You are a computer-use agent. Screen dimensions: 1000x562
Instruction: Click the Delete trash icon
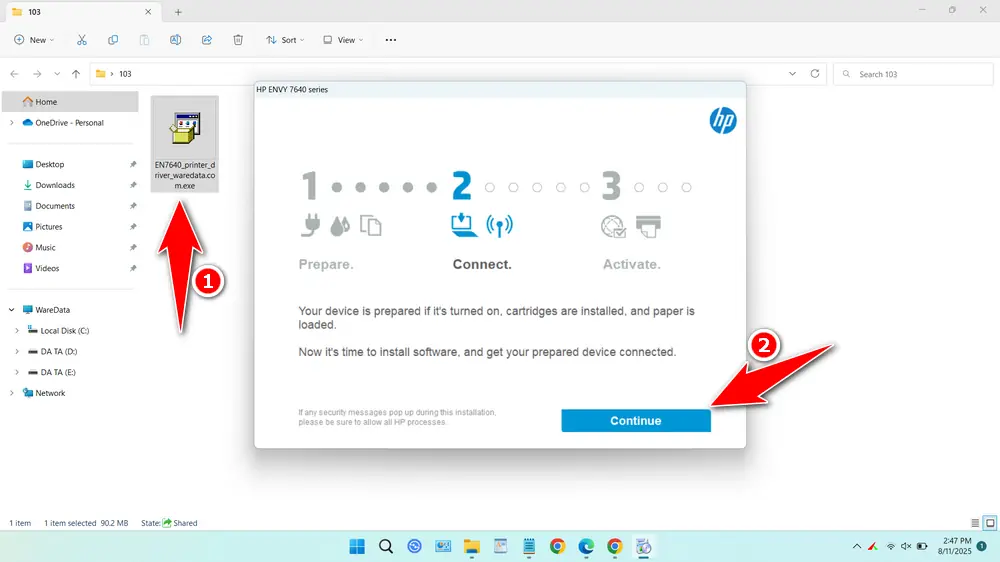238,40
